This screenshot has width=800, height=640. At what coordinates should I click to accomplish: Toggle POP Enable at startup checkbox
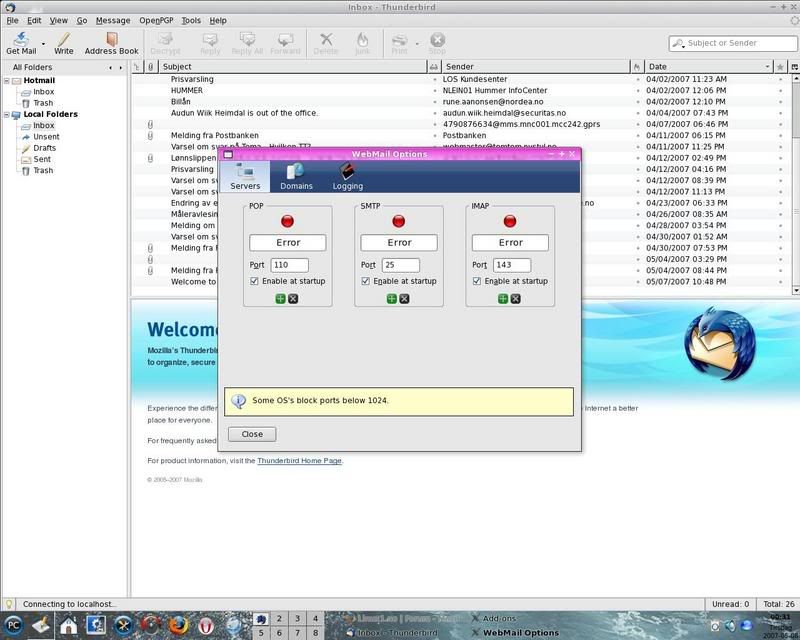[x=254, y=281]
